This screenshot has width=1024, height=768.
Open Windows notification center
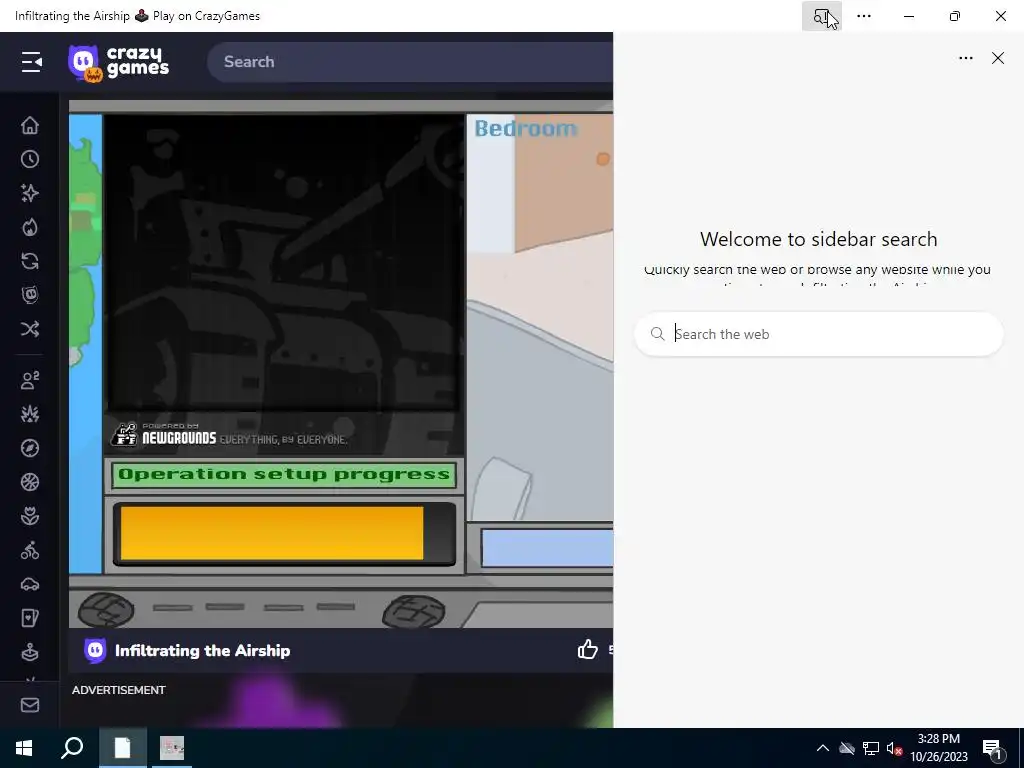pos(993,749)
